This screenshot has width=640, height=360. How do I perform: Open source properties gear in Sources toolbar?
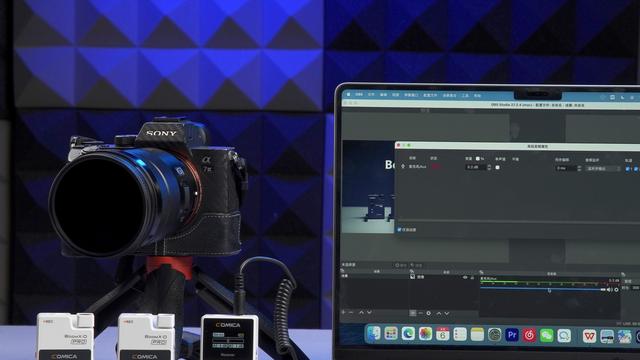pyautogui.click(x=429, y=313)
